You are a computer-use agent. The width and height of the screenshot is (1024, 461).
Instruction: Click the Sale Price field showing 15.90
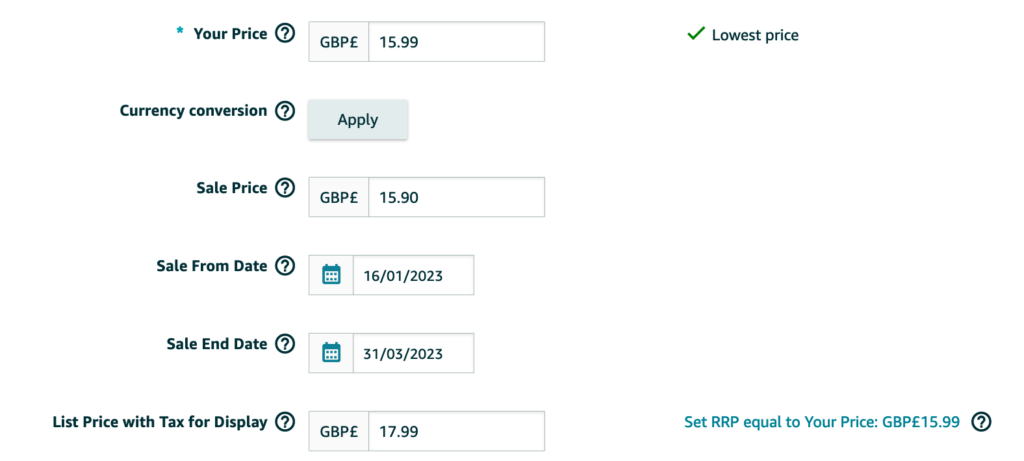tap(456, 197)
